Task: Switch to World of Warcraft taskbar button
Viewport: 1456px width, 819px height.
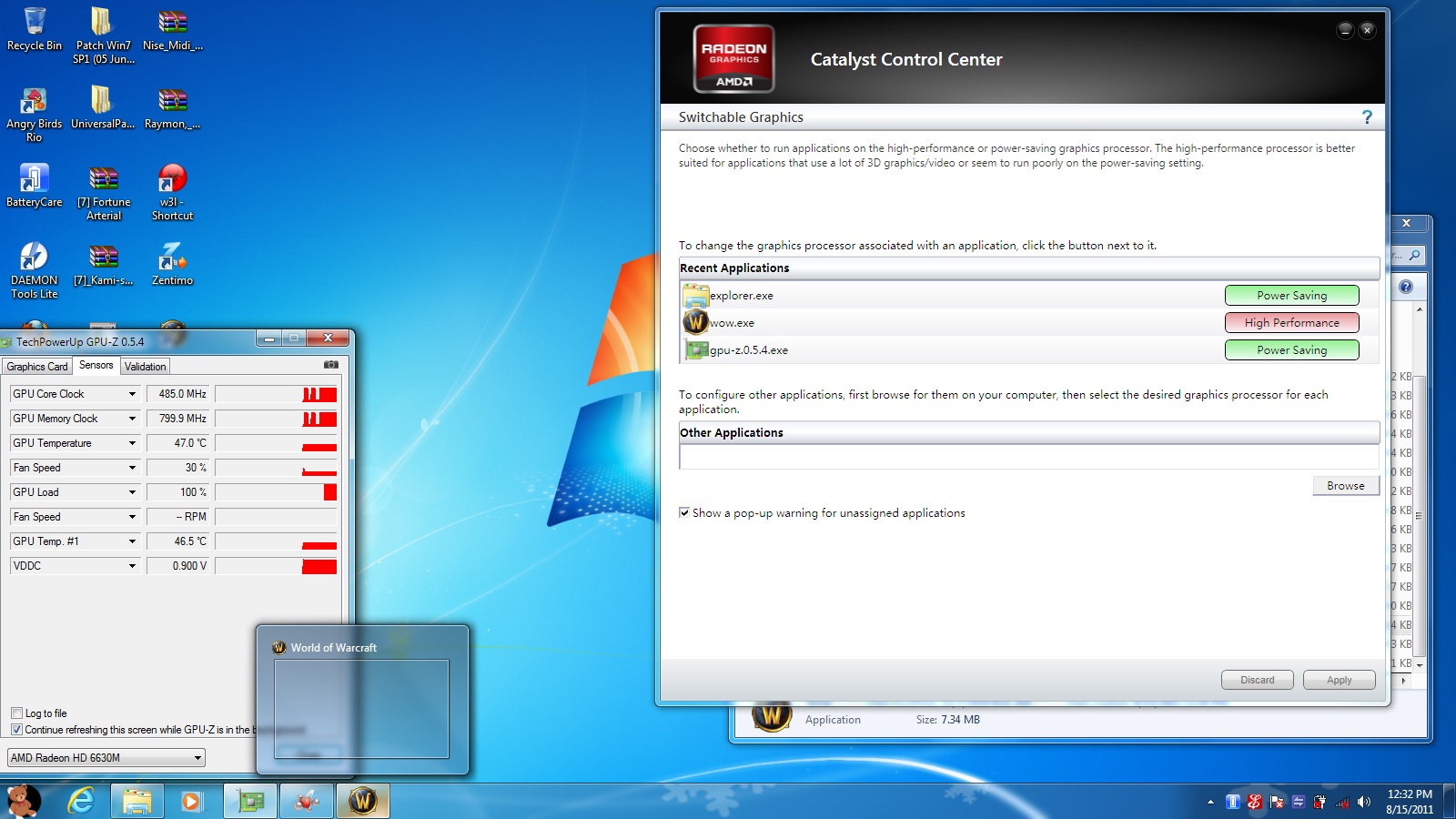Action: [x=362, y=801]
